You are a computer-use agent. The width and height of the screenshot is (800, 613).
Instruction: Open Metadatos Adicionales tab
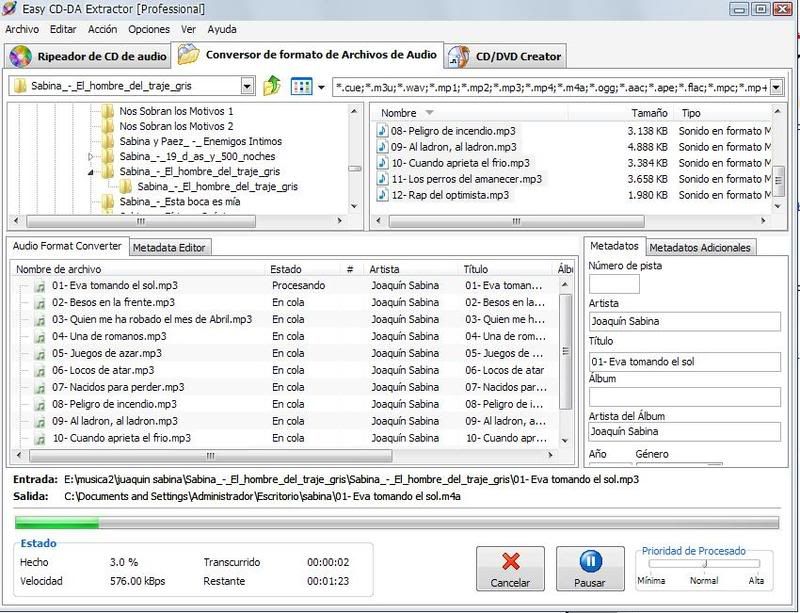coord(699,248)
